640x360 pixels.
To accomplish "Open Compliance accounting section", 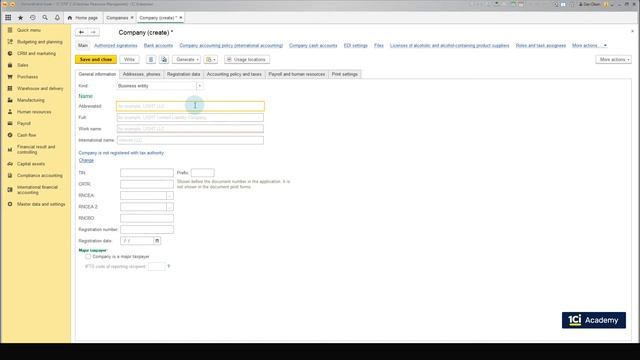I will pos(40,176).
